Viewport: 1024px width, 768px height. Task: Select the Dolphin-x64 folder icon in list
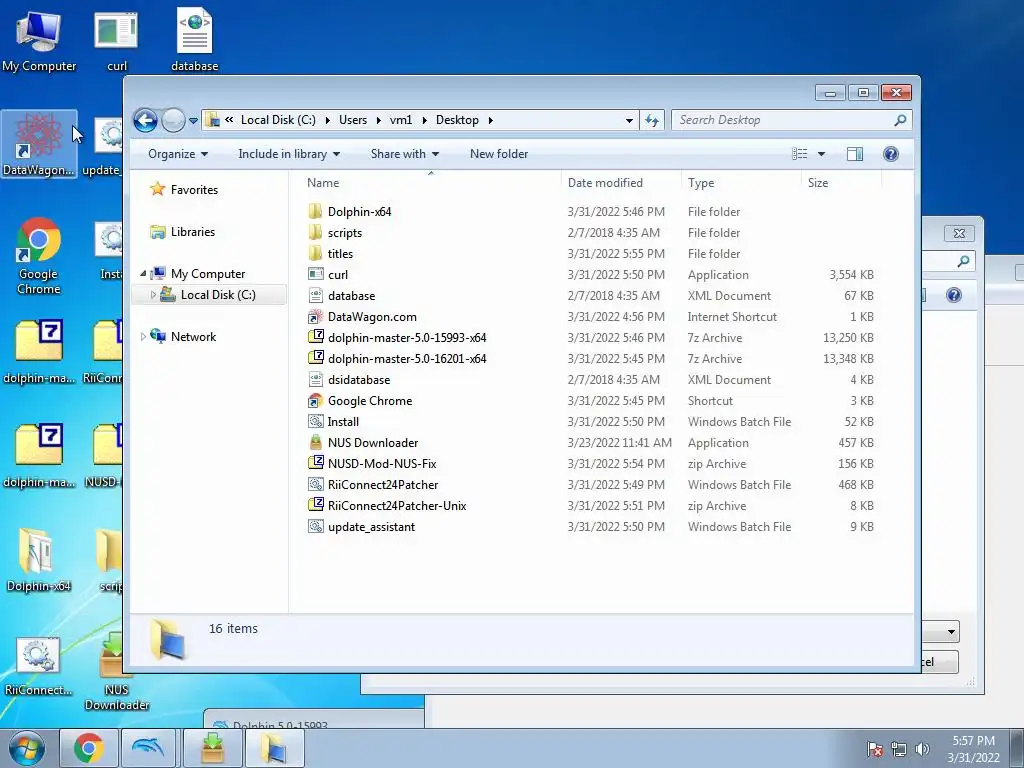[x=315, y=212]
